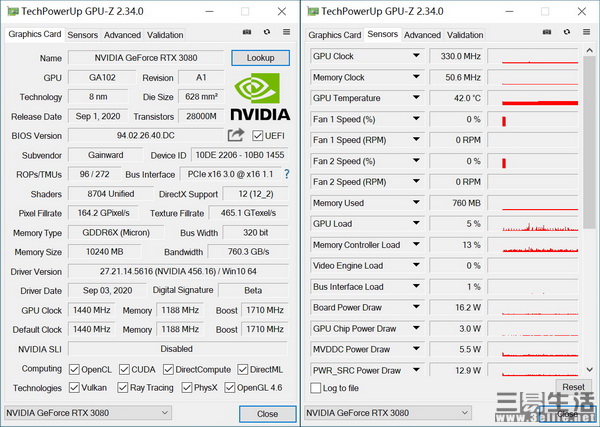
Task: Open the Fan 1 Speed (%) dropdown
Action: pyautogui.click(x=416, y=119)
